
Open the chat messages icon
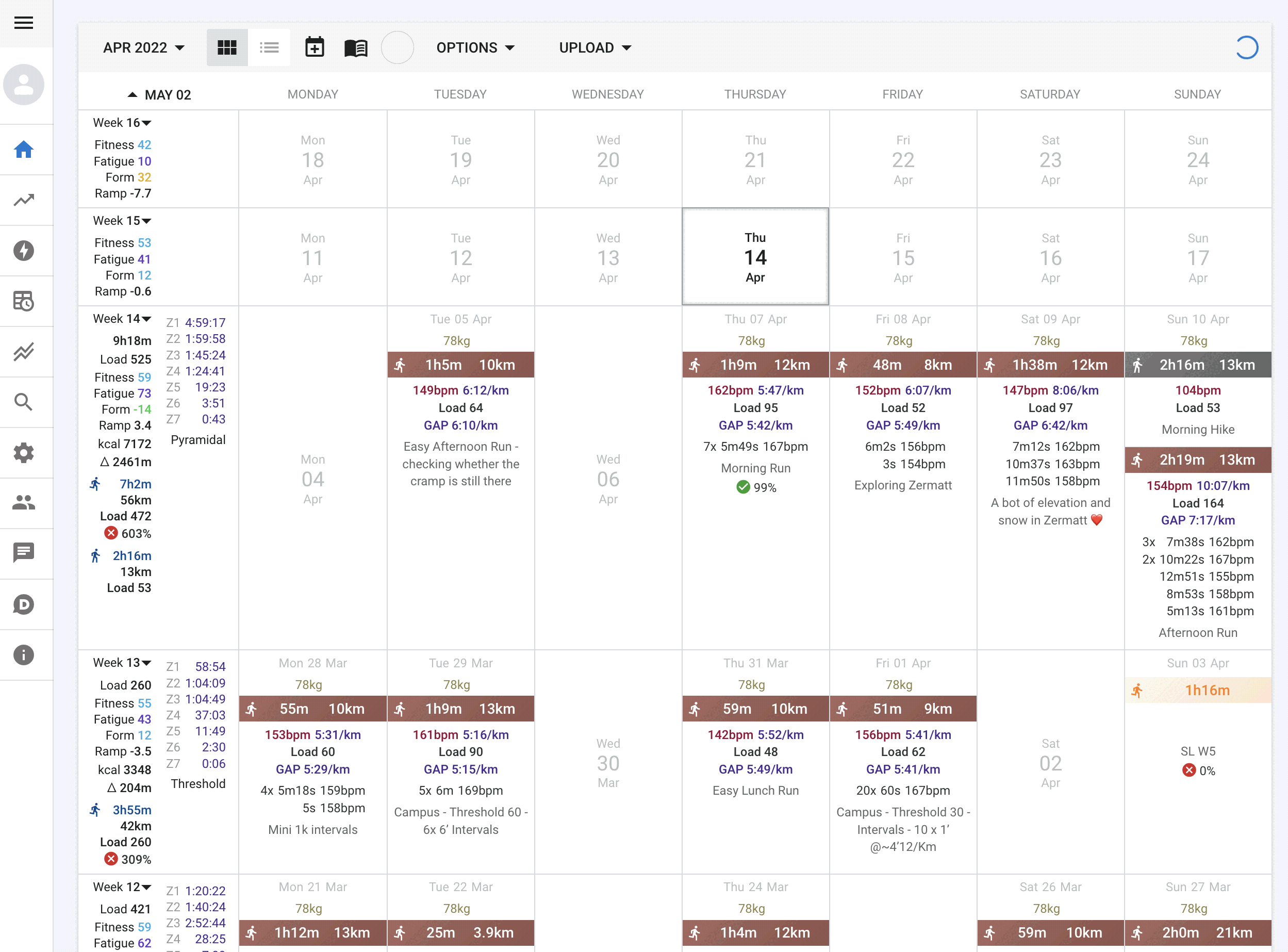click(x=24, y=553)
